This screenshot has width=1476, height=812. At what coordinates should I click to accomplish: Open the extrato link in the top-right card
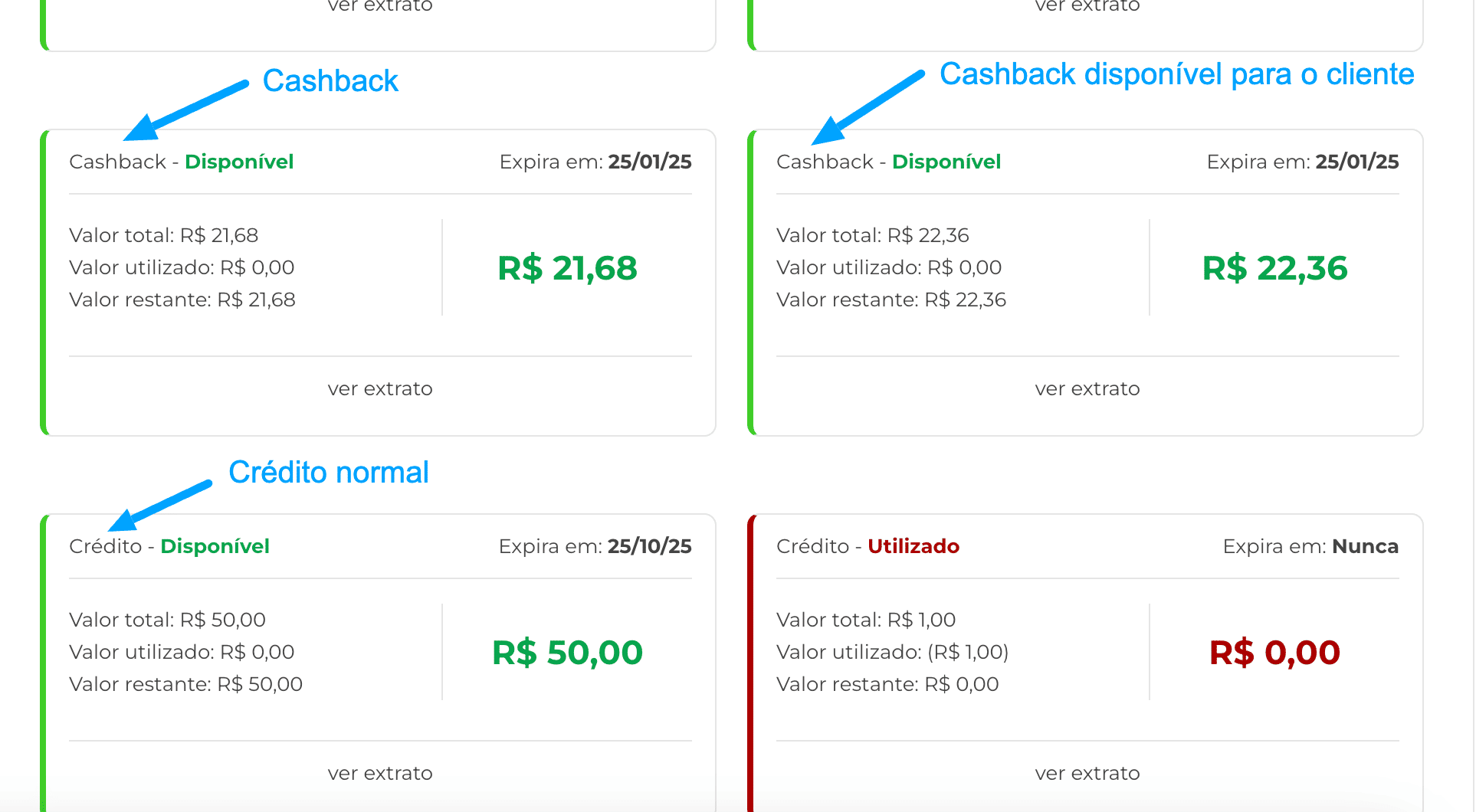(1087, 6)
